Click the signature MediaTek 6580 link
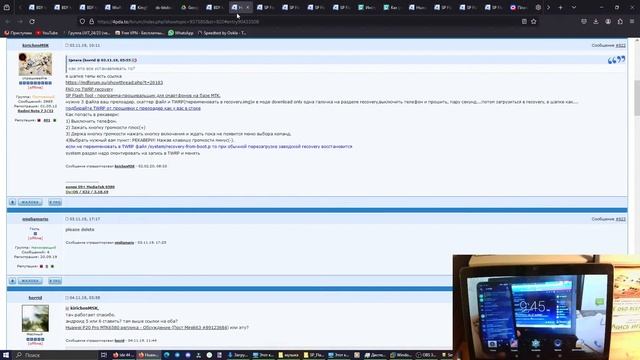This screenshot has width=640, height=360. (90, 187)
